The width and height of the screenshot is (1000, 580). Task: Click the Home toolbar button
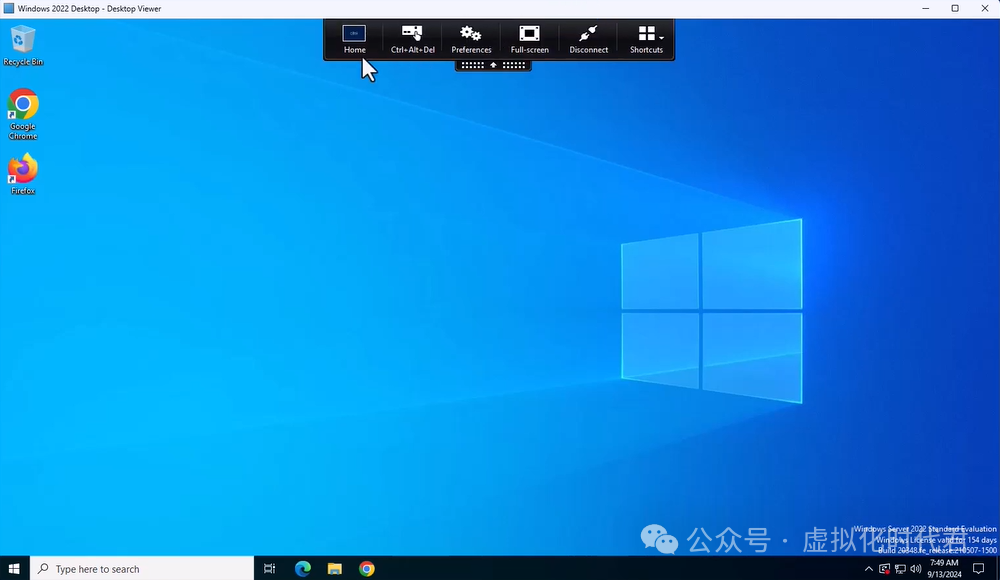point(355,40)
